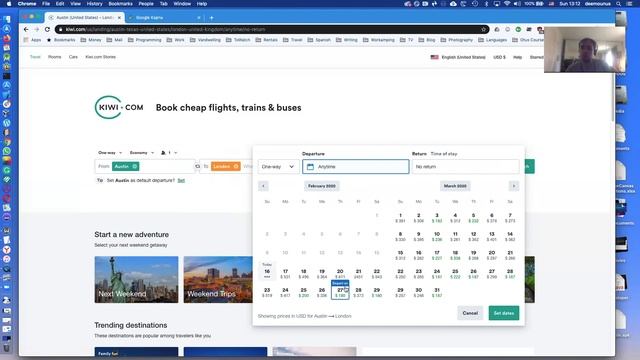Switch to Google Keep tab
640x360 pixels.
(x=163, y=18)
